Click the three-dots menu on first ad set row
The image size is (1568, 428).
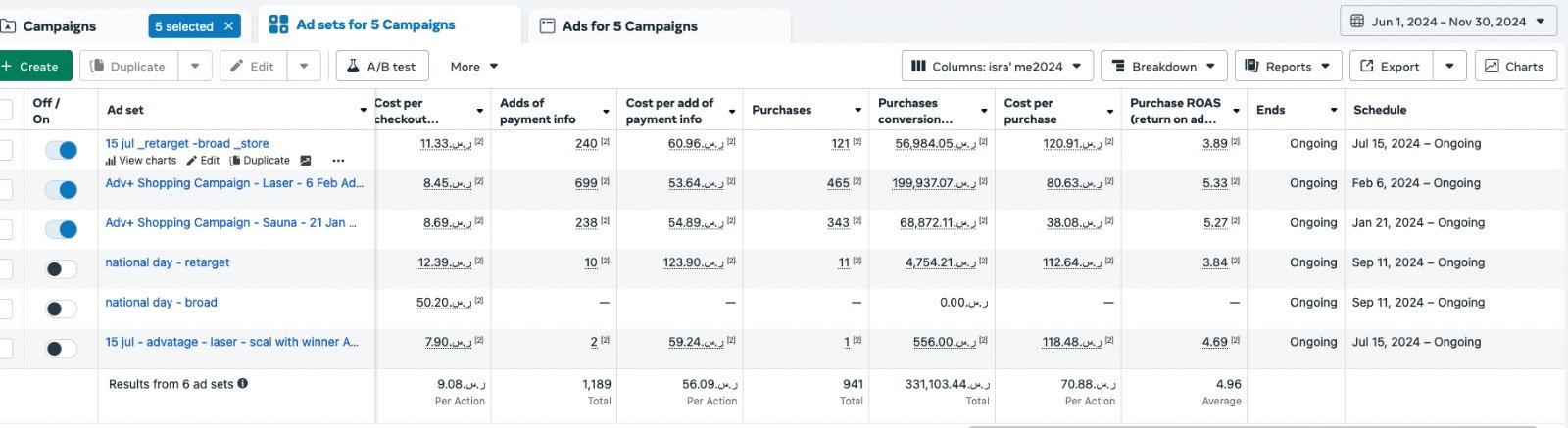(x=338, y=161)
